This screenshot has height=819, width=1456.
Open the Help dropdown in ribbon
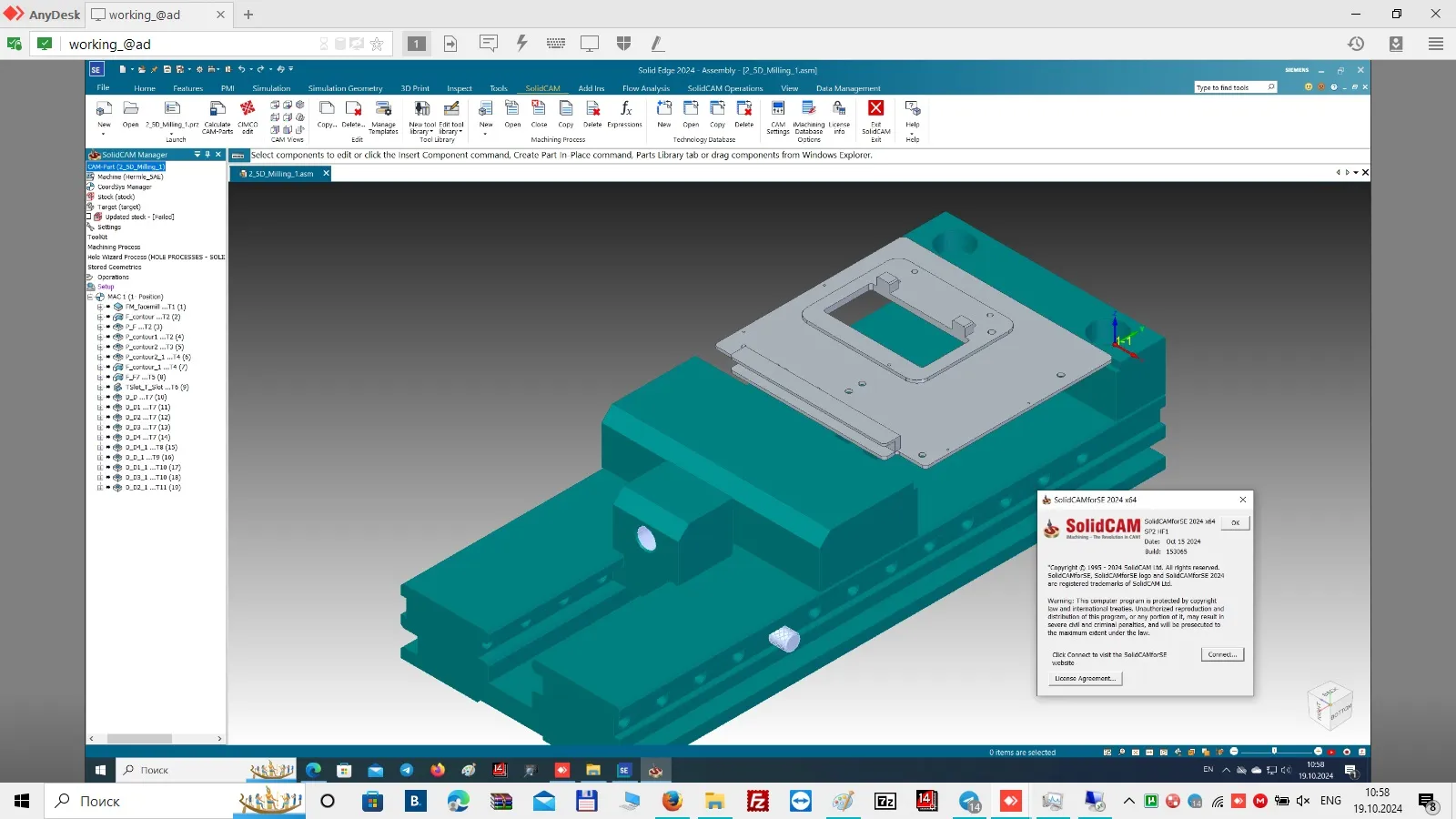tap(912, 134)
